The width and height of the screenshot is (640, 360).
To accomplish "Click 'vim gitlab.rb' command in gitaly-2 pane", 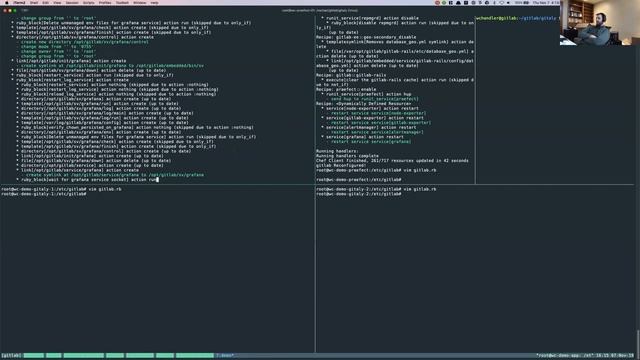I will click(420, 189).
